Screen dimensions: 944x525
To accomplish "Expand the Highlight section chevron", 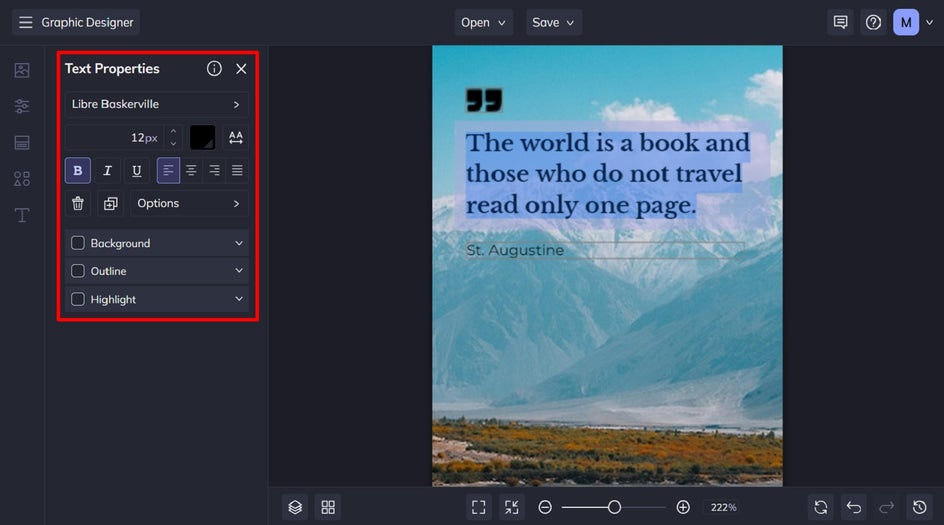I will pyautogui.click(x=239, y=299).
